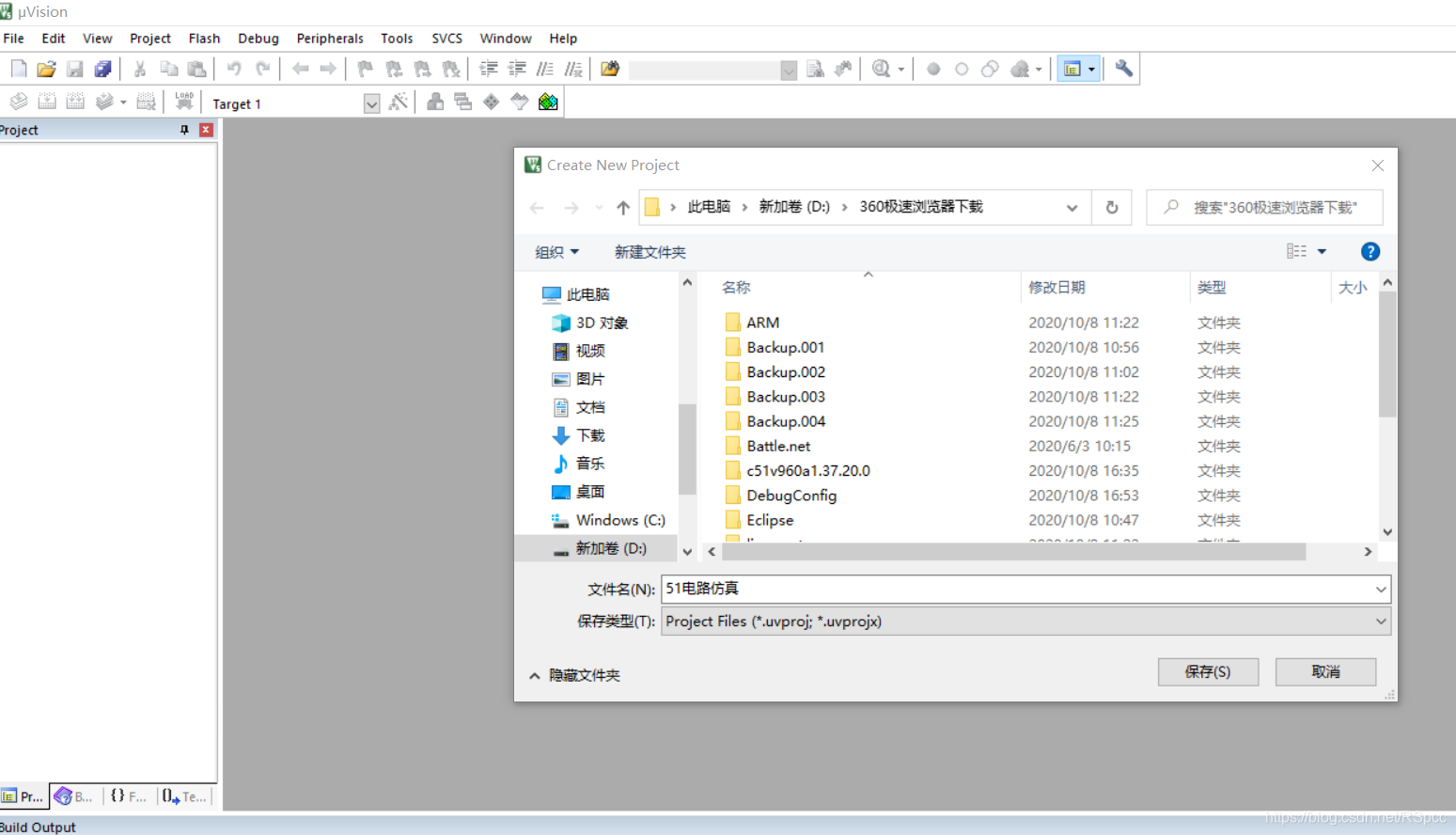Pin the Project panel with pushpin
This screenshot has height=835, width=1456.
[184, 130]
